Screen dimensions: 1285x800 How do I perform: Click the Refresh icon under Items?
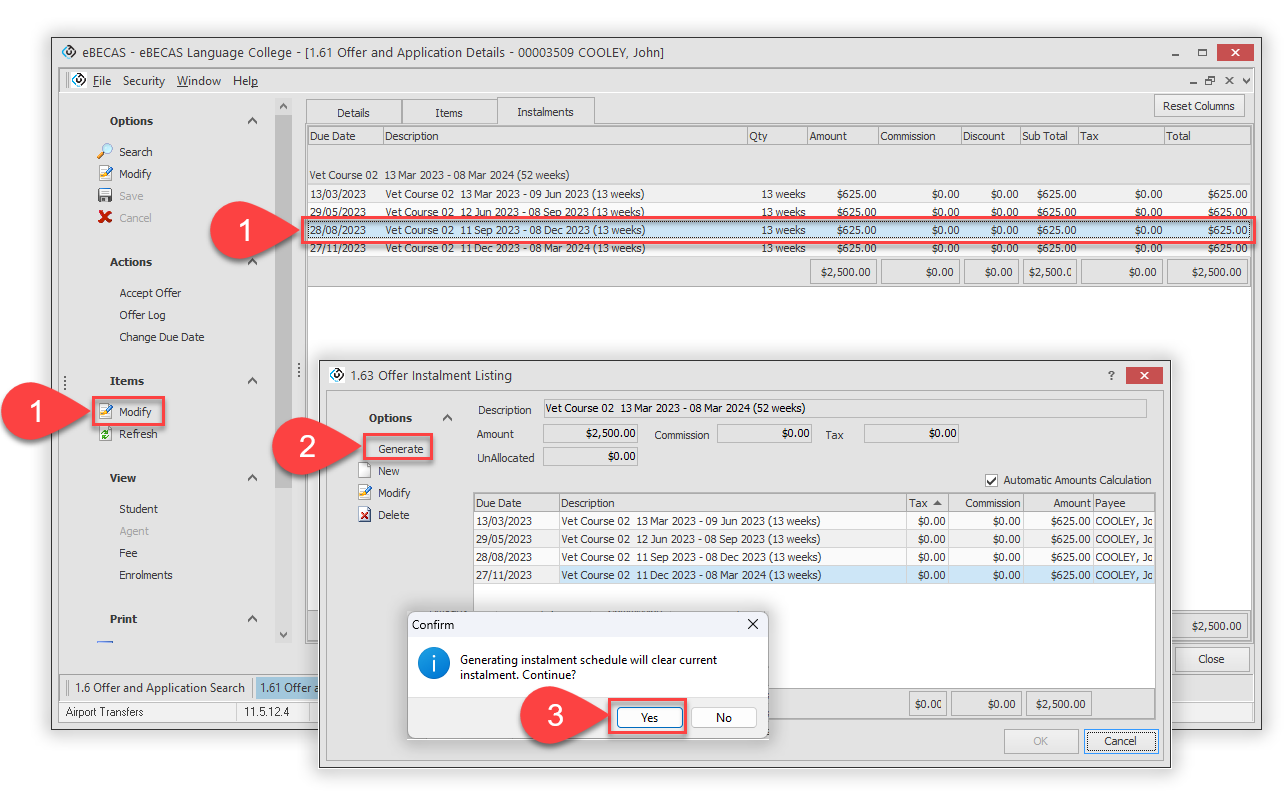point(105,434)
